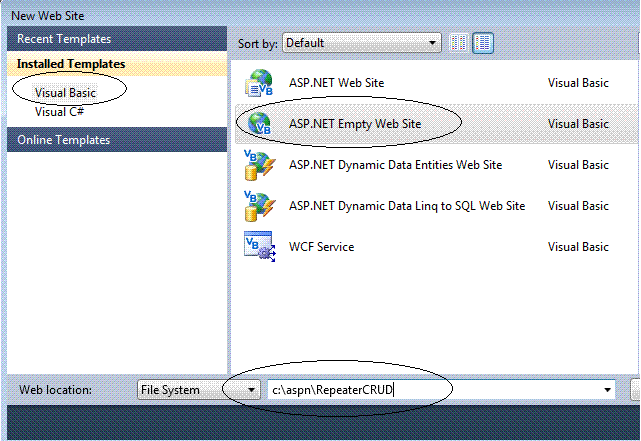Click the Dynamic Data Linq to SQL icon

(260, 206)
